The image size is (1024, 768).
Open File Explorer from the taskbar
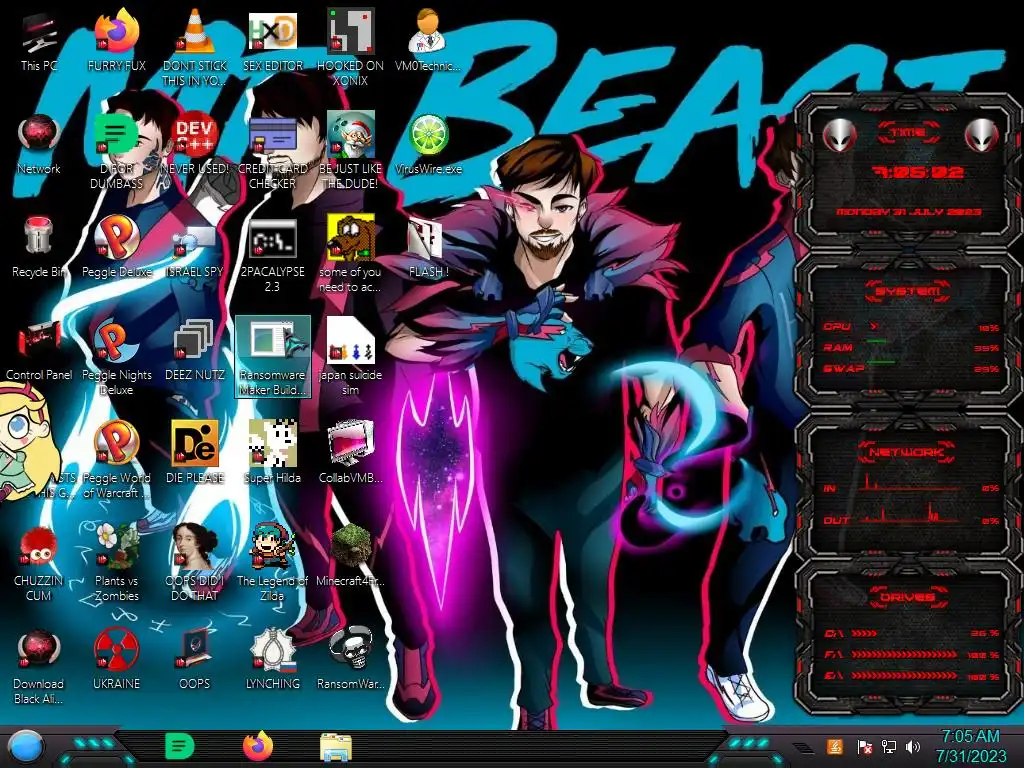[x=336, y=748]
